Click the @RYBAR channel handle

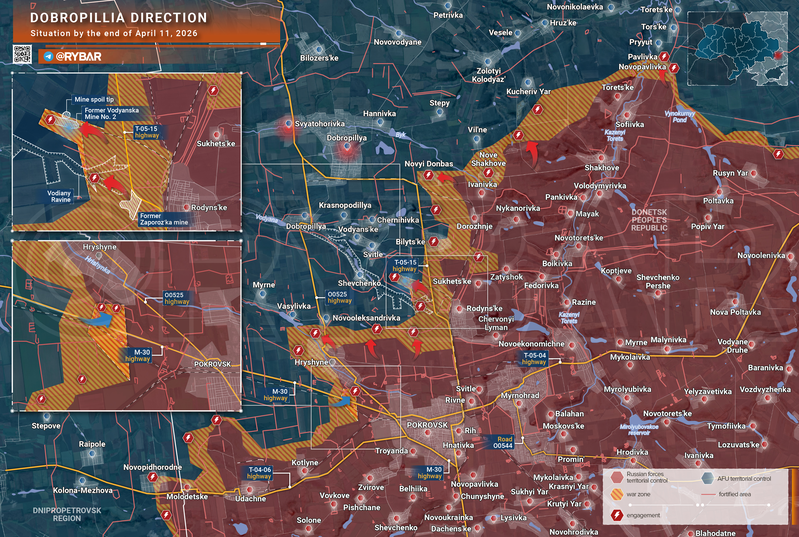coord(78,57)
